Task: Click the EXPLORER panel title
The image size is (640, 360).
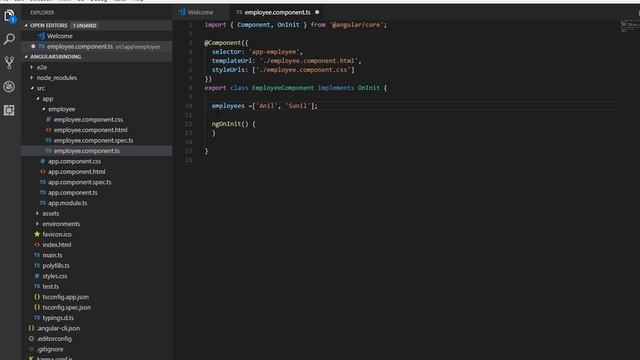Action: [42, 13]
